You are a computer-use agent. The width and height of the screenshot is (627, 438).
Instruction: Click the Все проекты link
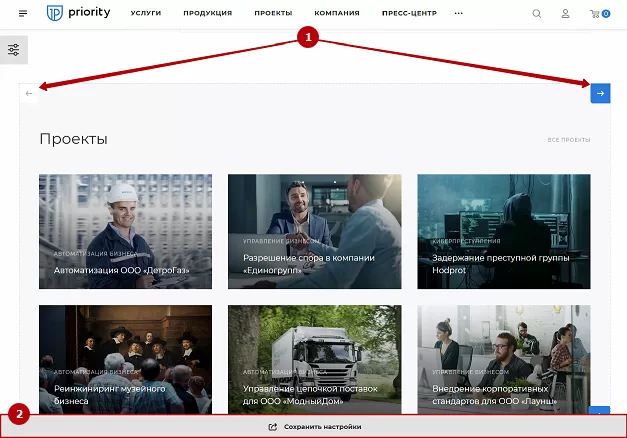[x=569, y=140]
